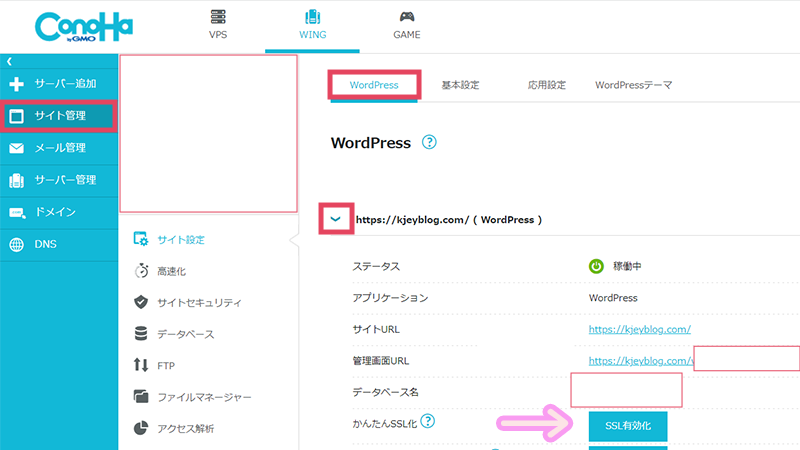Click the globe icon for DNS
The width and height of the screenshot is (800, 450).
point(16,244)
